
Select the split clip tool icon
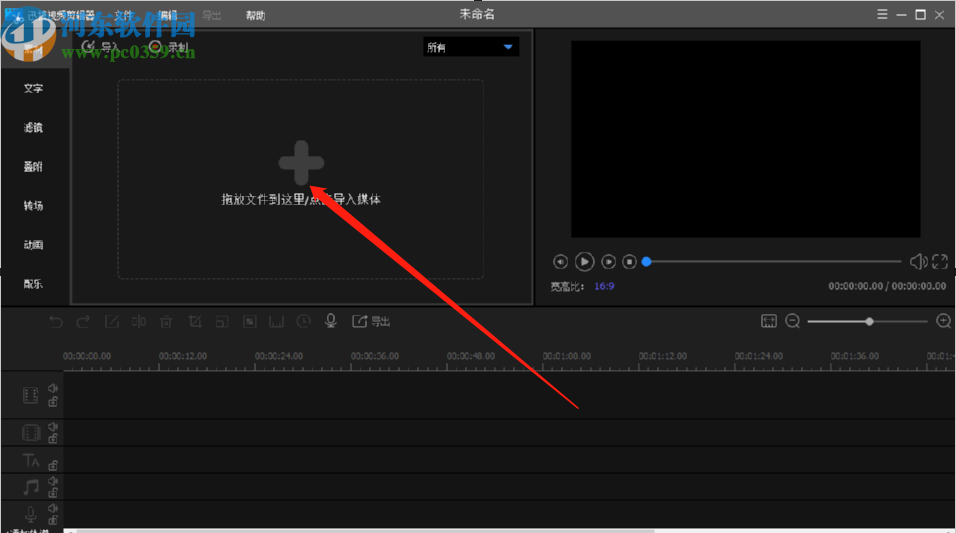139,321
